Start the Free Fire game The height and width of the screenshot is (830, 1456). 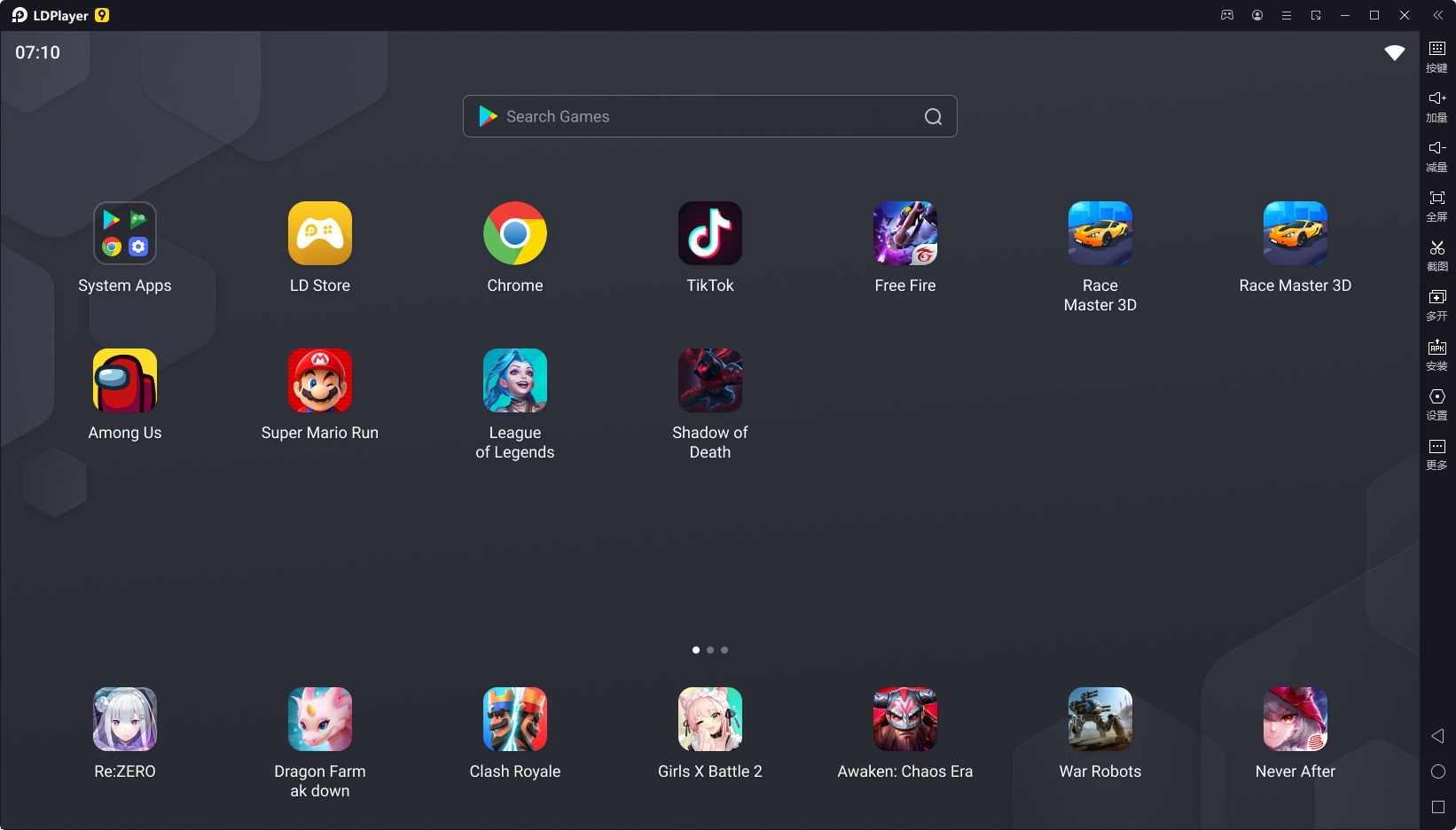point(905,233)
